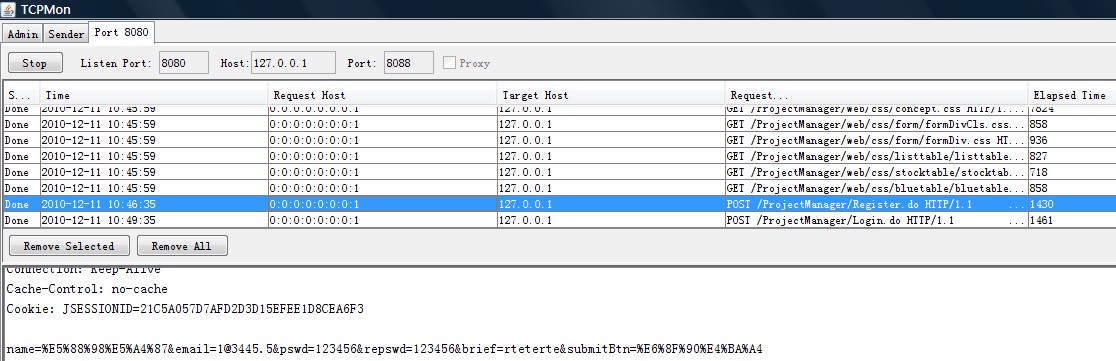Select the listtable css request row
Viewport: 1116px width, 361px height.
559,156
